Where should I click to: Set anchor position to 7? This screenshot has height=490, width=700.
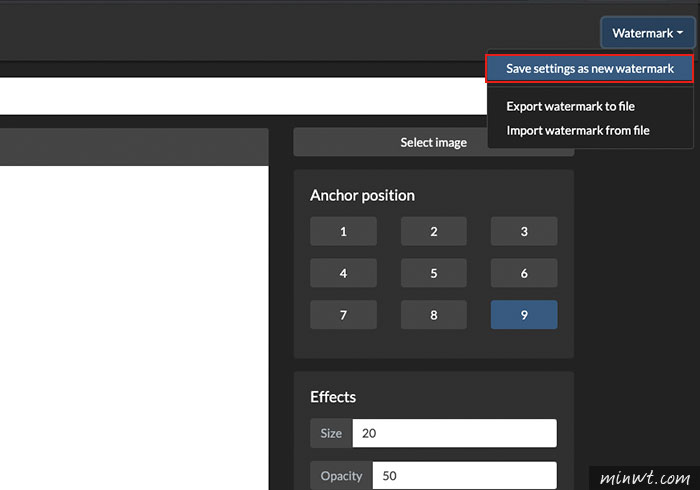tap(343, 315)
